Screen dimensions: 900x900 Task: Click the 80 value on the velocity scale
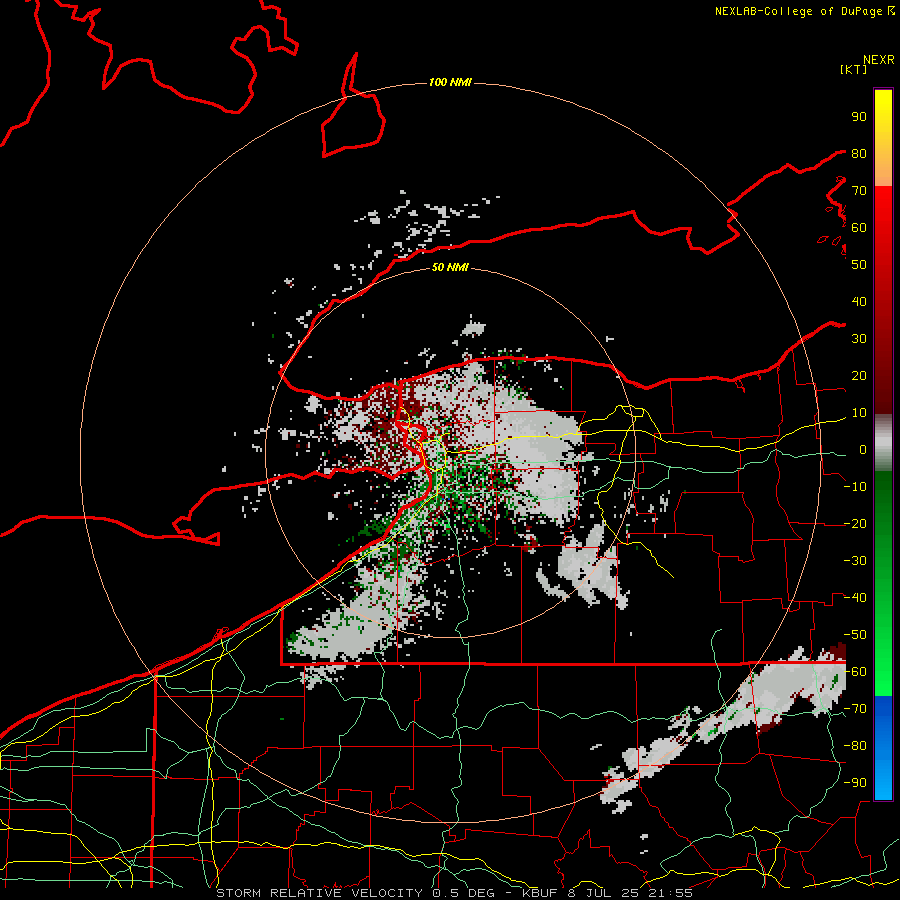click(x=859, y=153)
